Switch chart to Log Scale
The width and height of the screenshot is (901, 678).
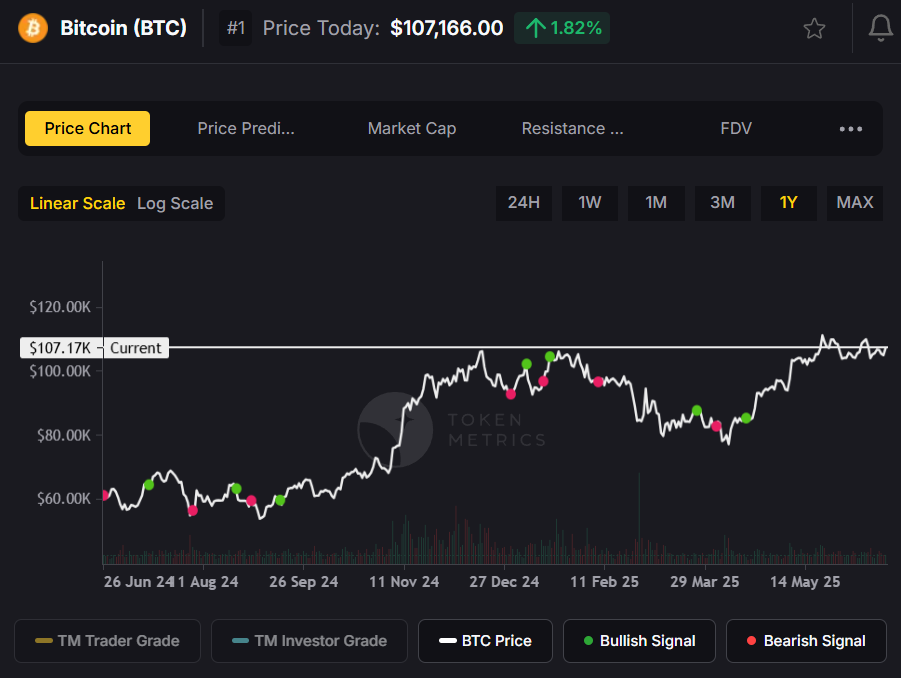tap(175, 203)
